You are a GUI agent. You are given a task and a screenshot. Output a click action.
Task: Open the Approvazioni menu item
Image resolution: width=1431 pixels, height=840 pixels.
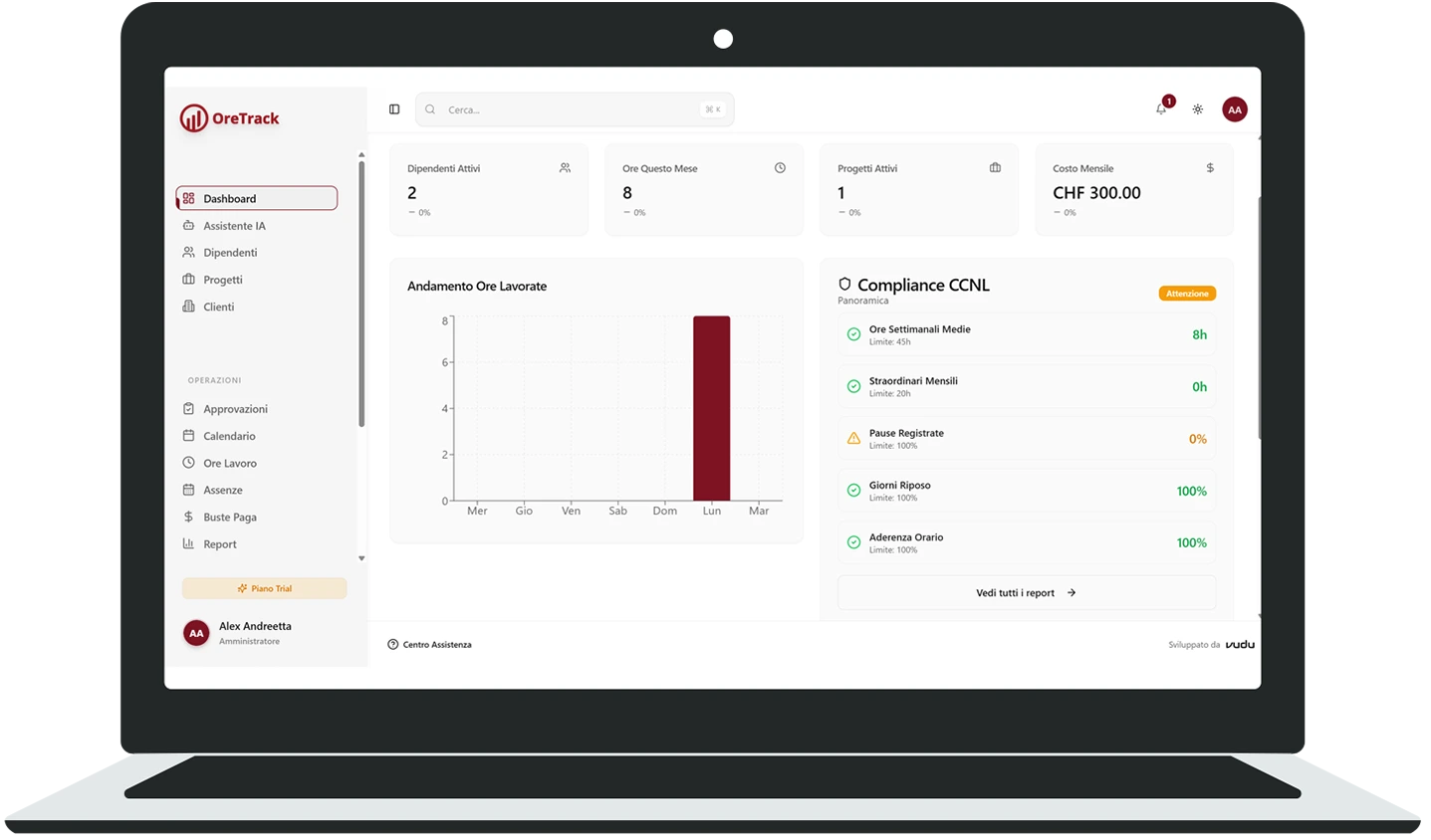click(x=235, y=409)
